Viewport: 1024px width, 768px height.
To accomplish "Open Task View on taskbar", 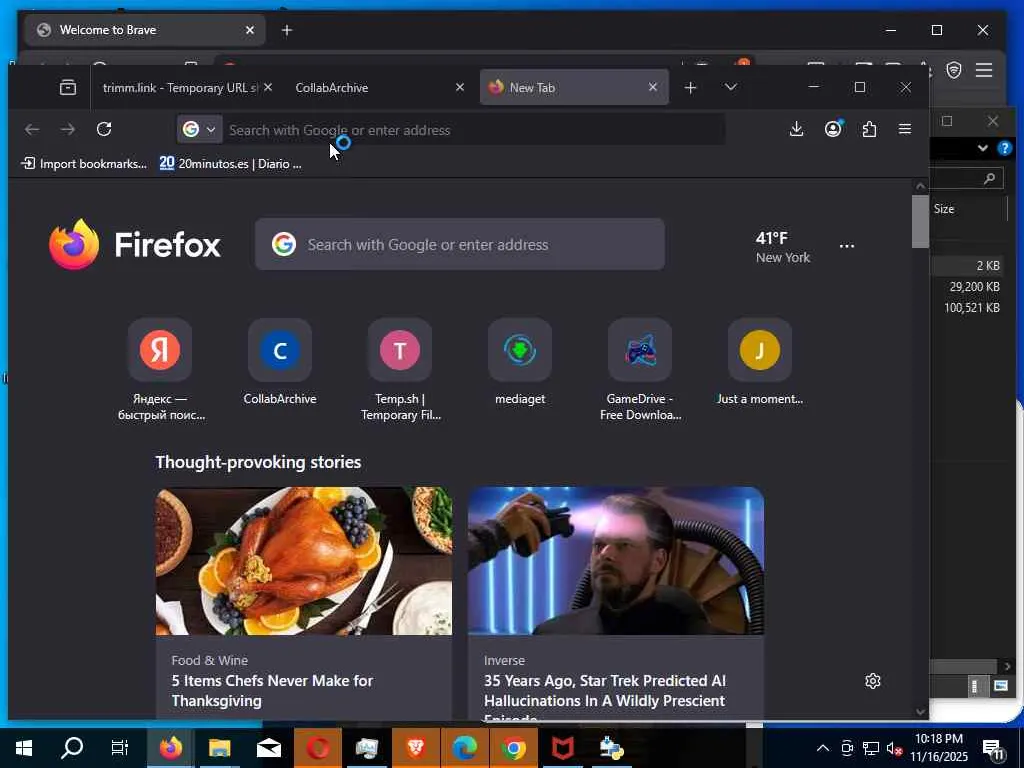I will point(120,748).
